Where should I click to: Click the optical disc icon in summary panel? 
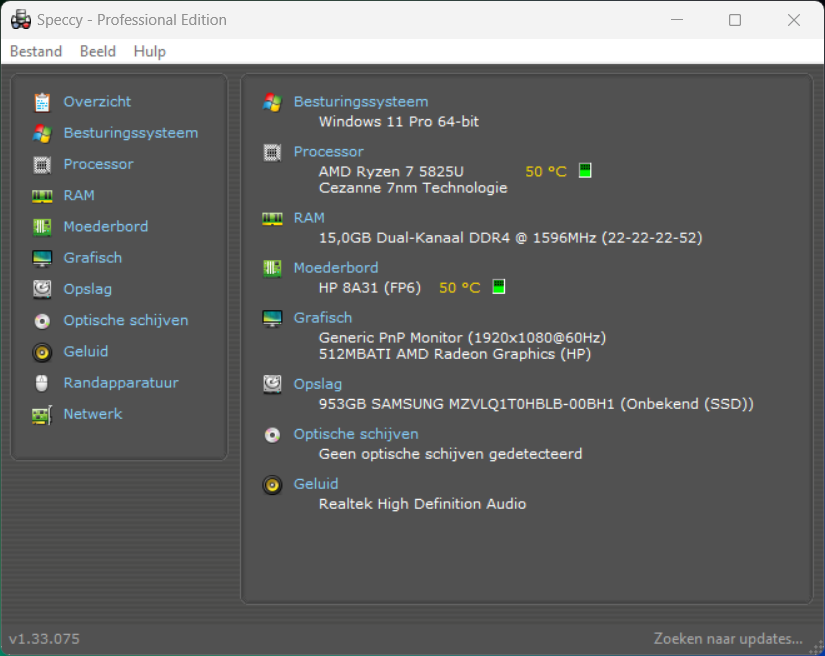point(272,435)
